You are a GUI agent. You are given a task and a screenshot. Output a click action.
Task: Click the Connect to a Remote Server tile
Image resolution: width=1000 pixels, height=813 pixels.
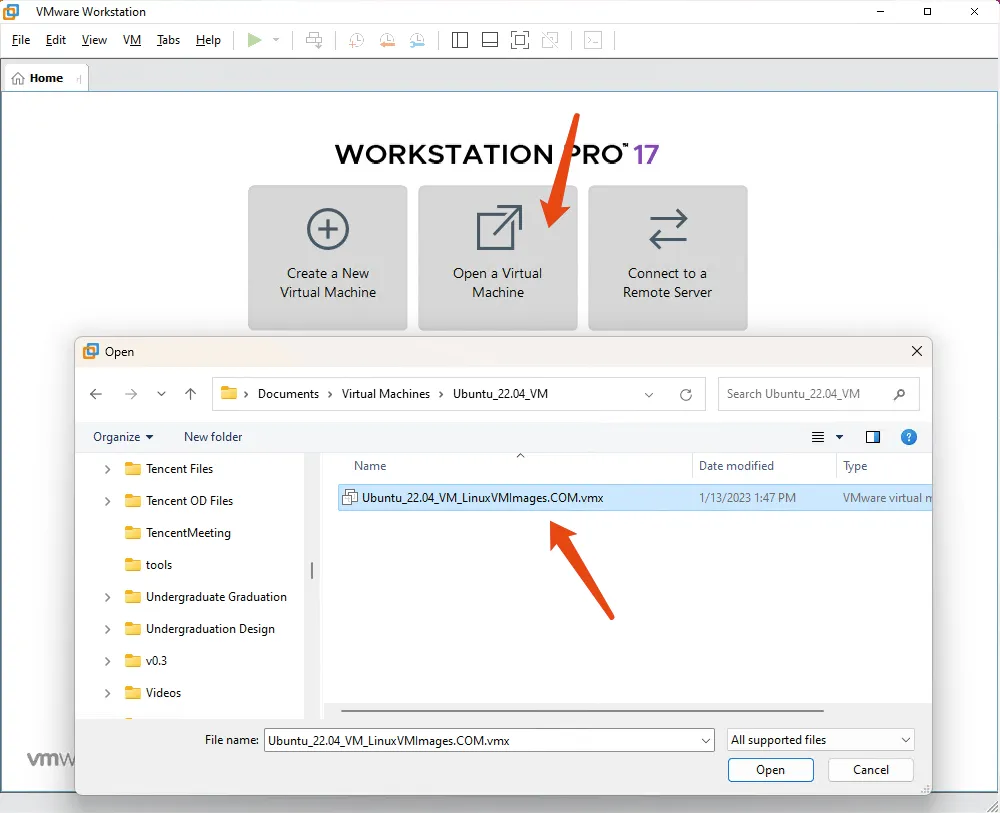(667, 257)
